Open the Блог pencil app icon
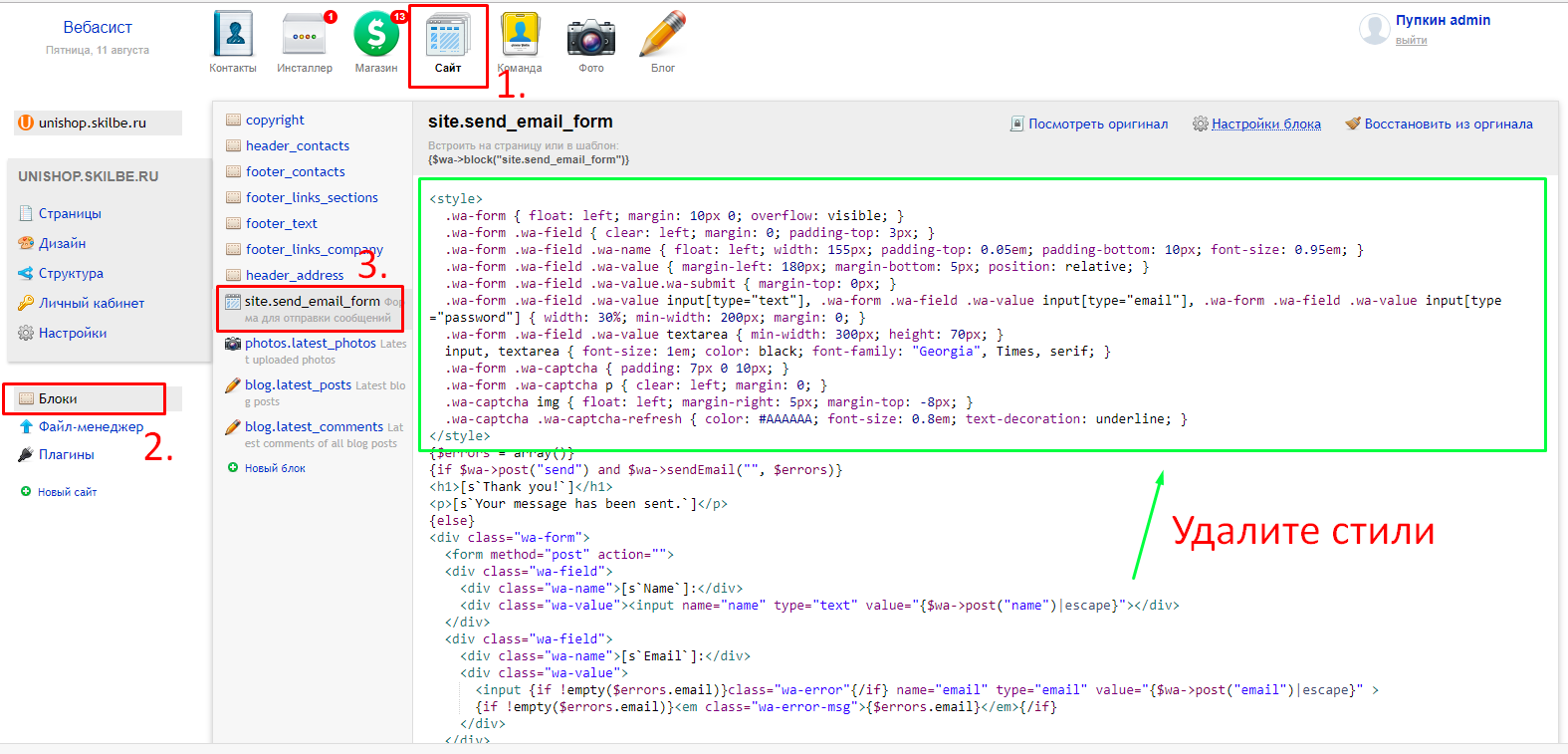 663,36
